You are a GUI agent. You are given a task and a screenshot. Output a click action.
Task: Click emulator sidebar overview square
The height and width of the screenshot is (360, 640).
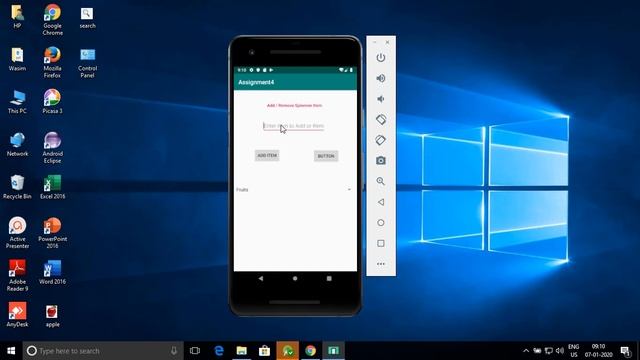pos(381,243)
